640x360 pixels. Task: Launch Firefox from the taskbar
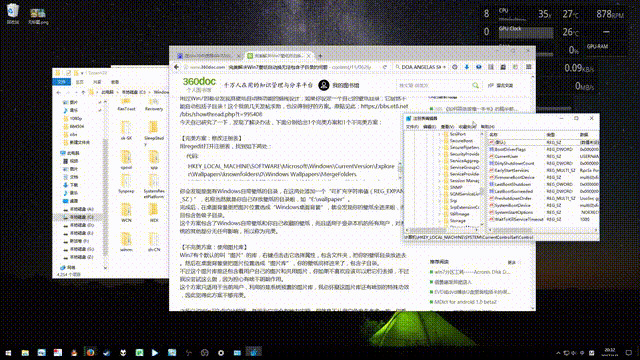click(x=90, y=353)
